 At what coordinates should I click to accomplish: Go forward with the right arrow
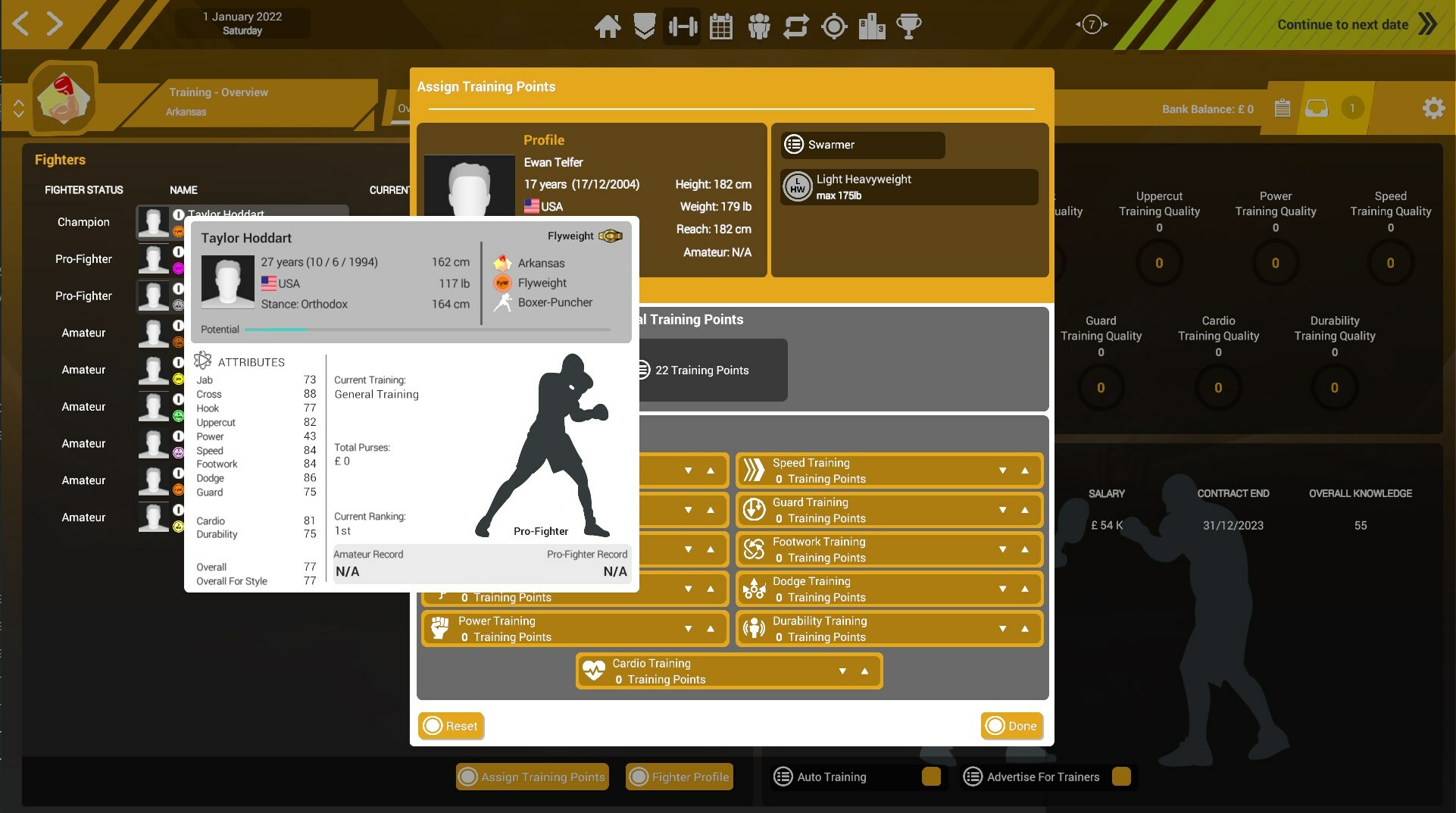(x=55, y=23)
